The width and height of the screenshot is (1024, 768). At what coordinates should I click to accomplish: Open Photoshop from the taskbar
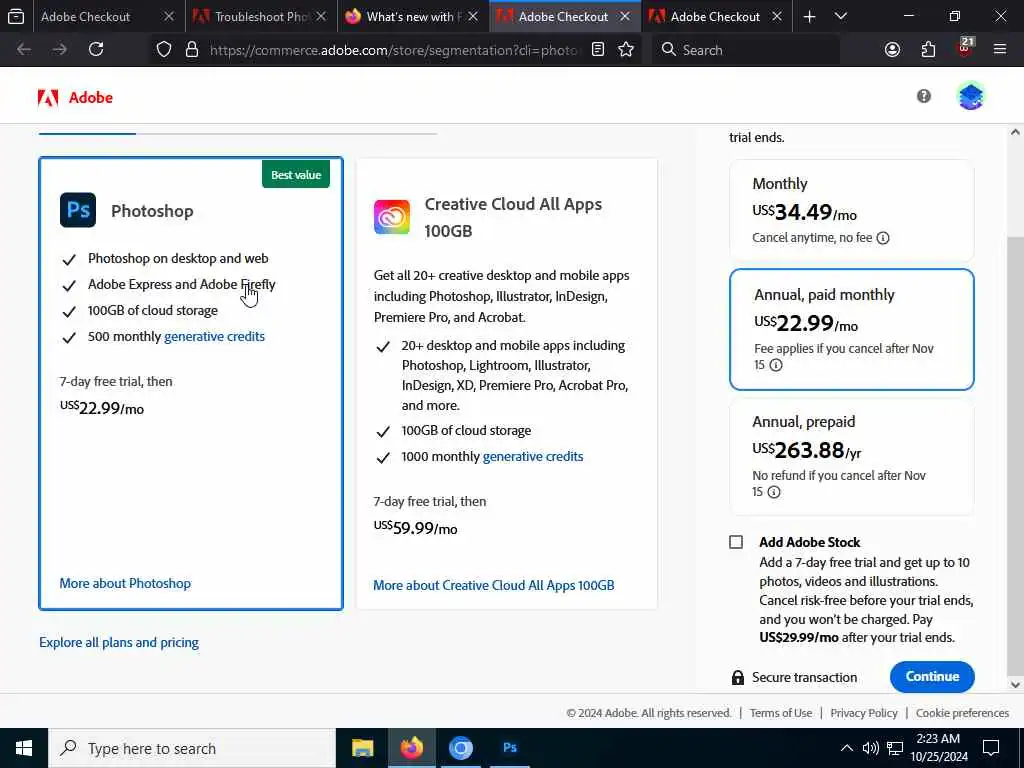(x=510, y=748)
